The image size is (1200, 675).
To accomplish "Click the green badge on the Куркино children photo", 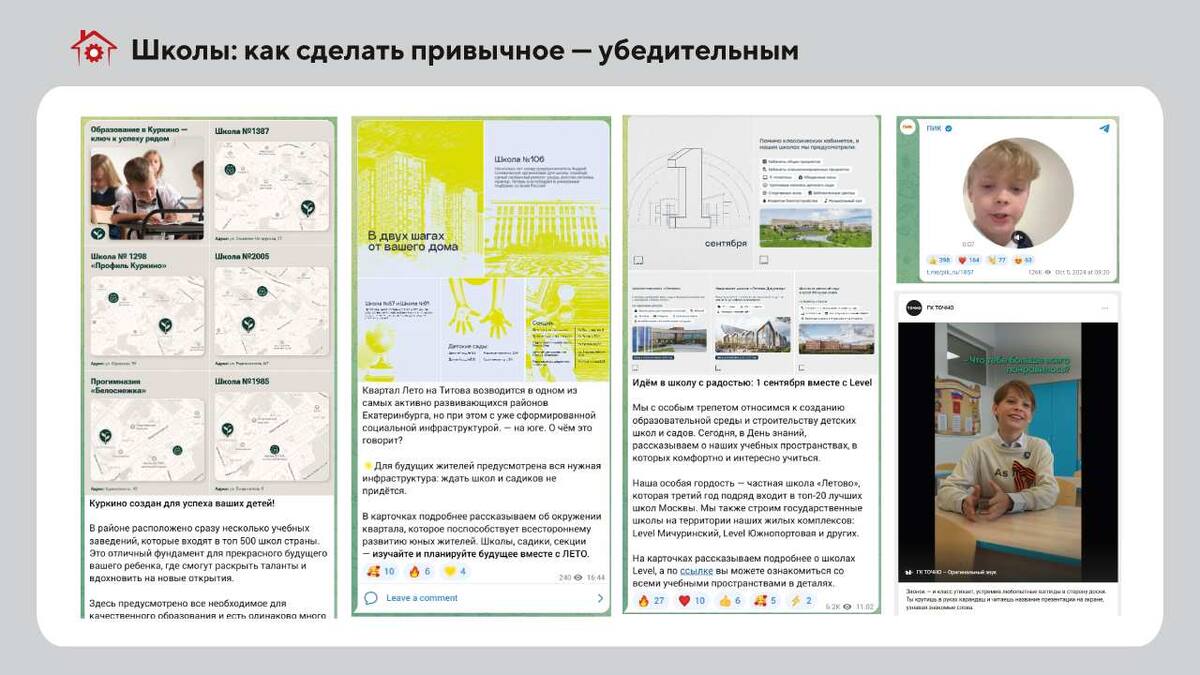I will pos(98,233).
